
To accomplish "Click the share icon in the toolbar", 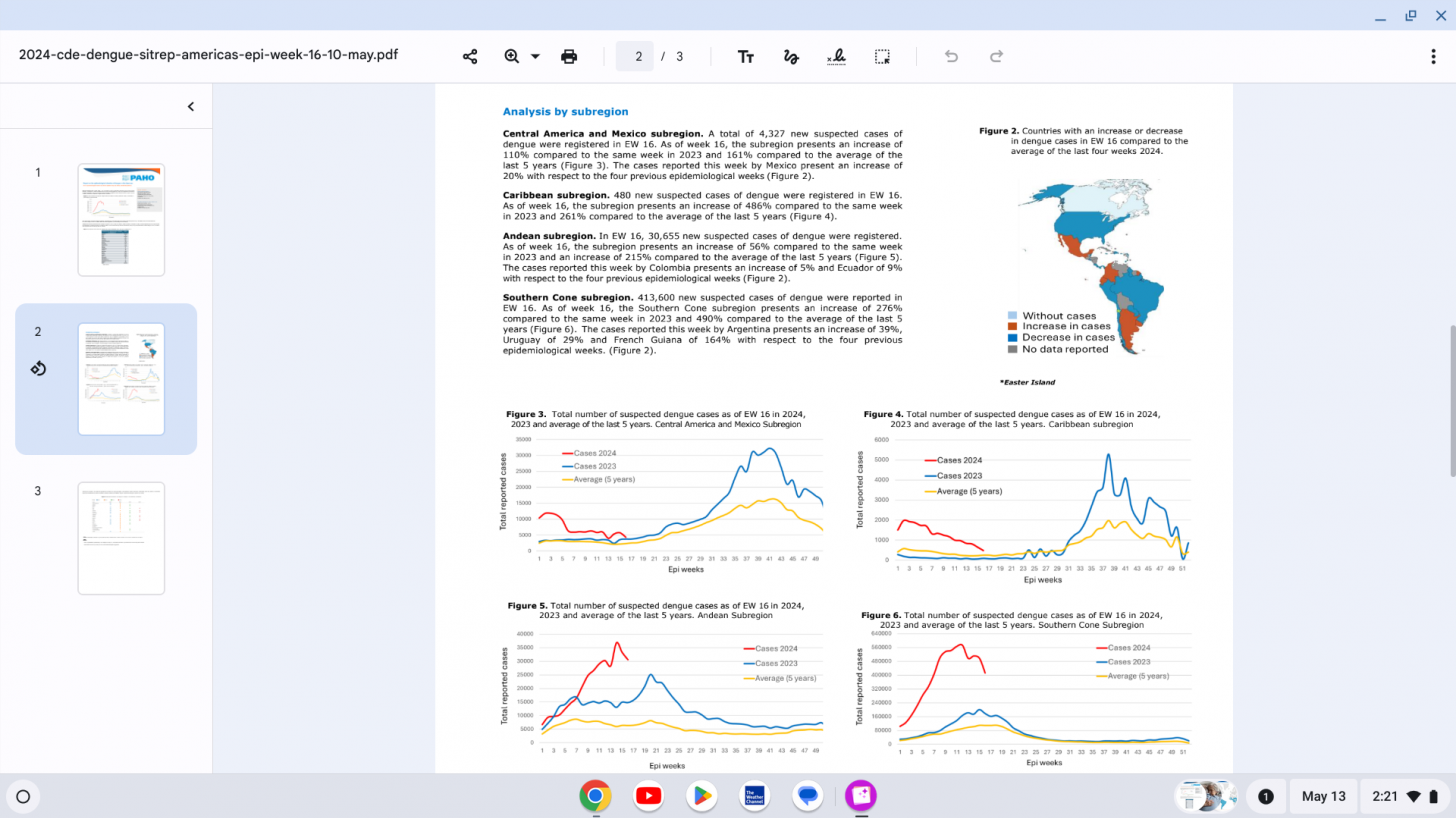I will [470, 56].
